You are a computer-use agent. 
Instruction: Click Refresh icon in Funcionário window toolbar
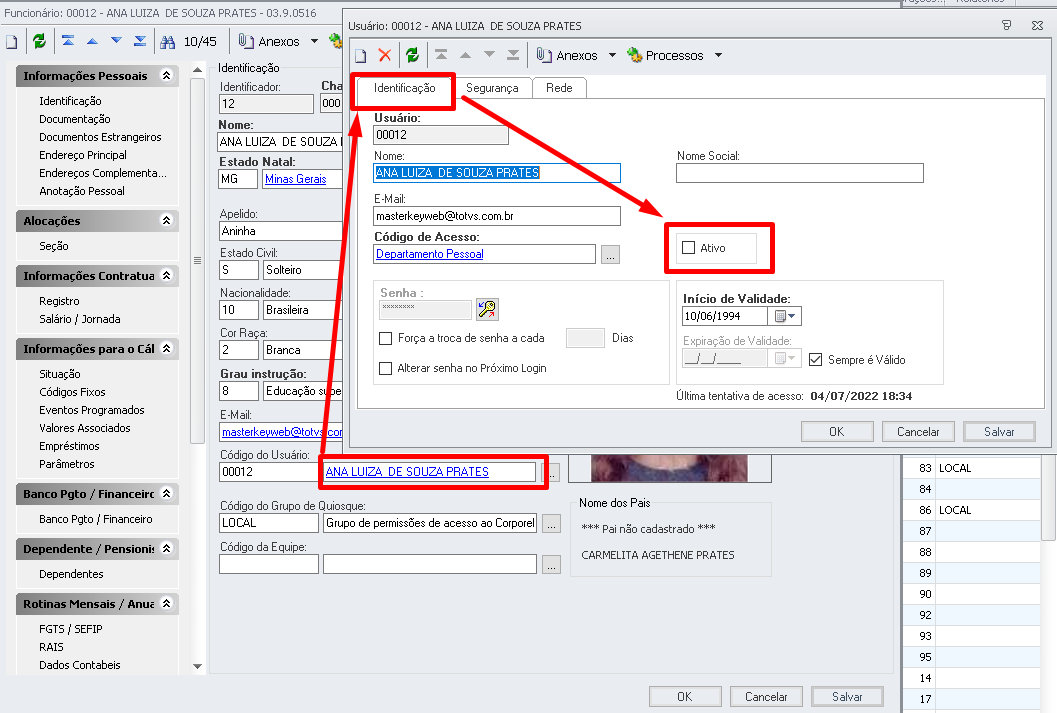click(x=39, y=41)
